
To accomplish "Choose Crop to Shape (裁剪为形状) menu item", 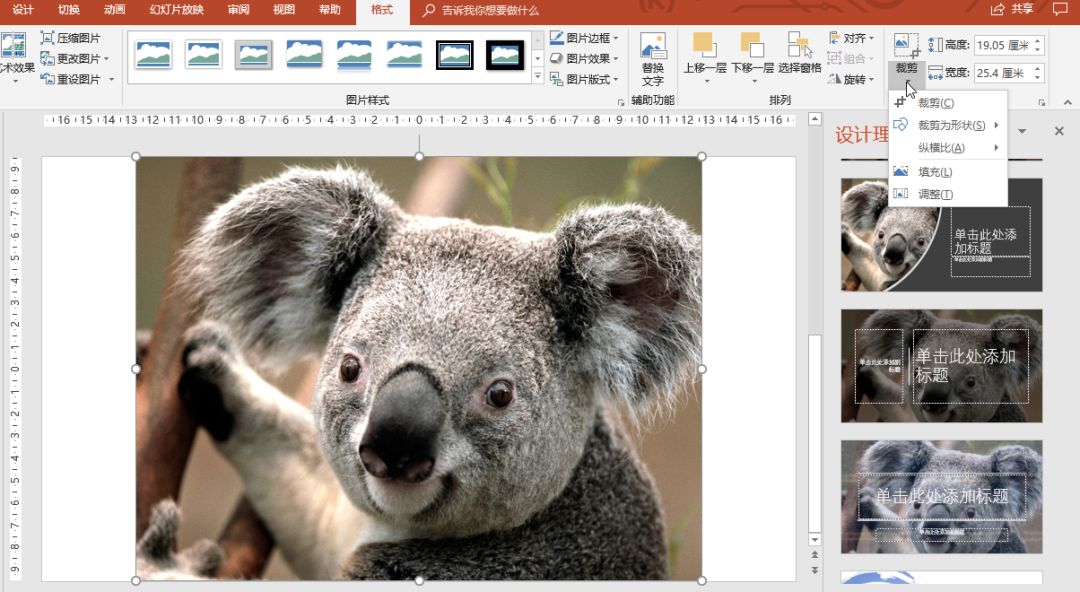I will (x=950, y=125).
